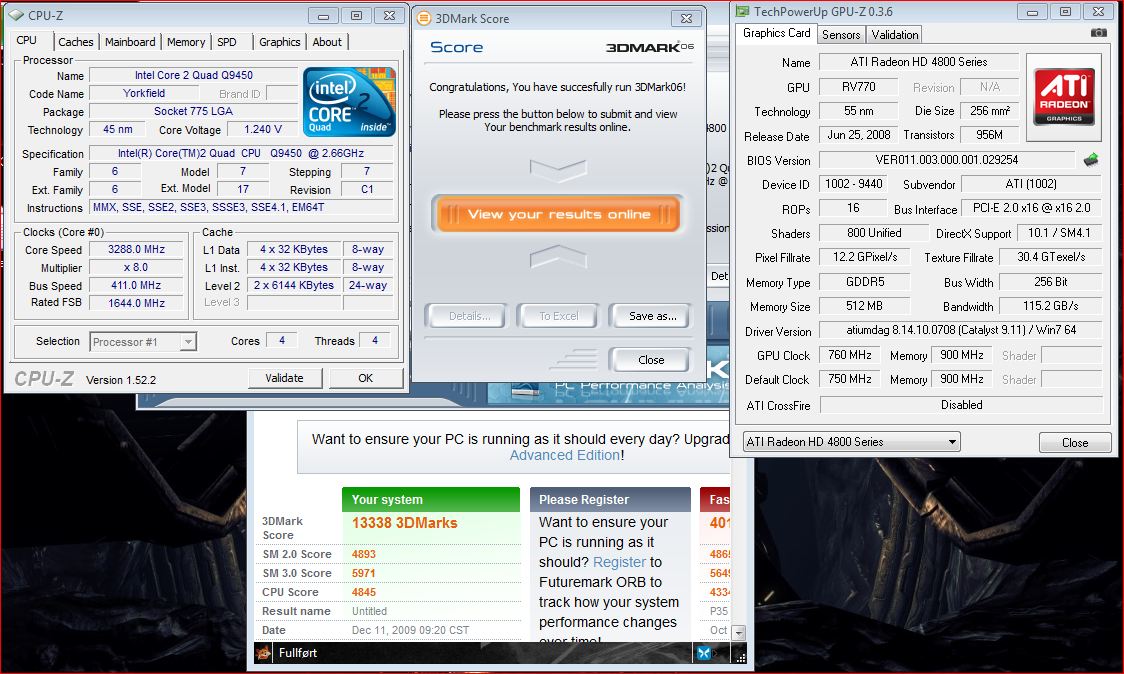Viewport: 1124px width, 674px height.
Task: Expand the ATI Radeon HD 4800 Series dropdown
Action: click(852, 442)
